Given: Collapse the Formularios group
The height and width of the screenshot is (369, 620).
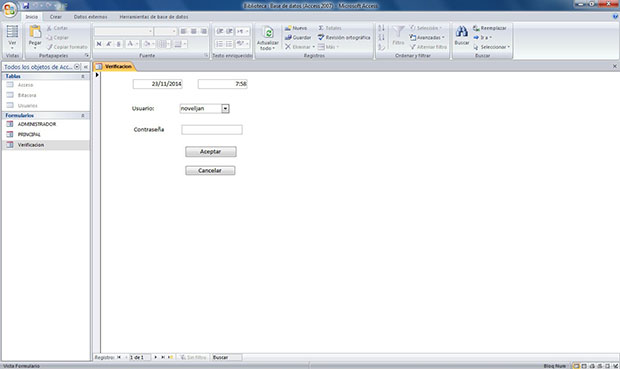Looking at the screenshot, I should (x=83, y=115).
